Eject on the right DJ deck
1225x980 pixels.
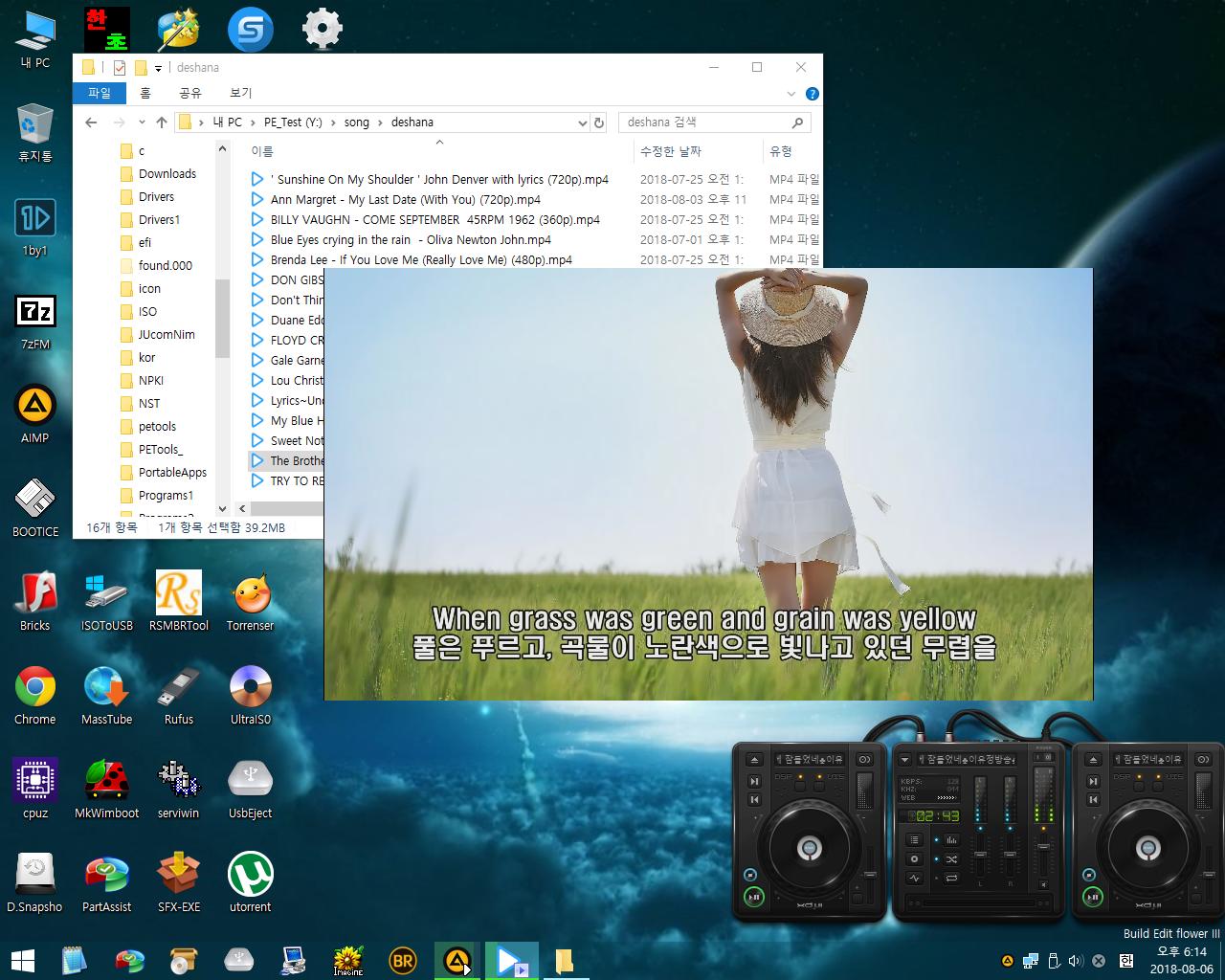coord(1093,760)
